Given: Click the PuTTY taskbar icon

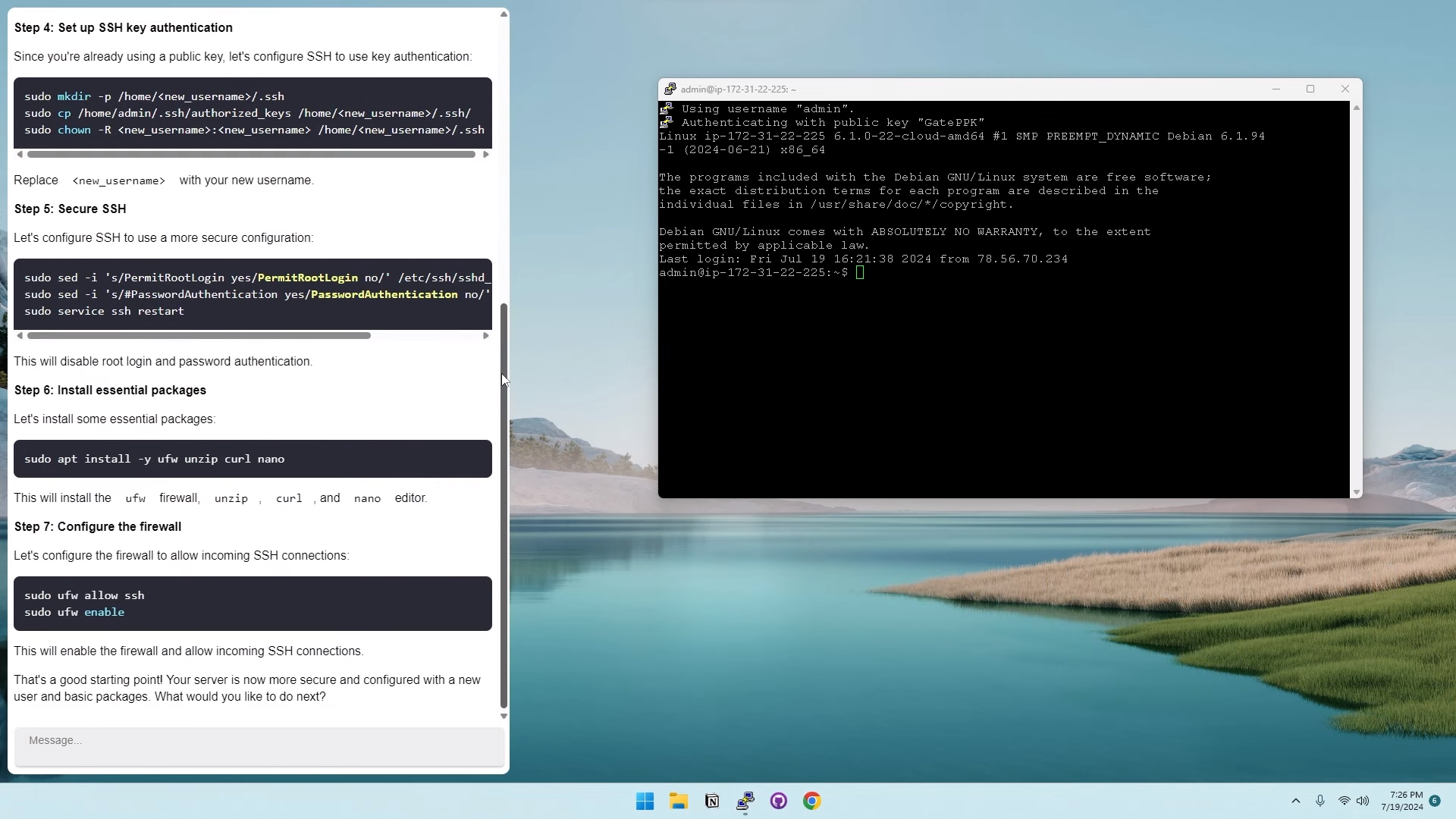Looking at the screenshot, I should pos(745,801).
